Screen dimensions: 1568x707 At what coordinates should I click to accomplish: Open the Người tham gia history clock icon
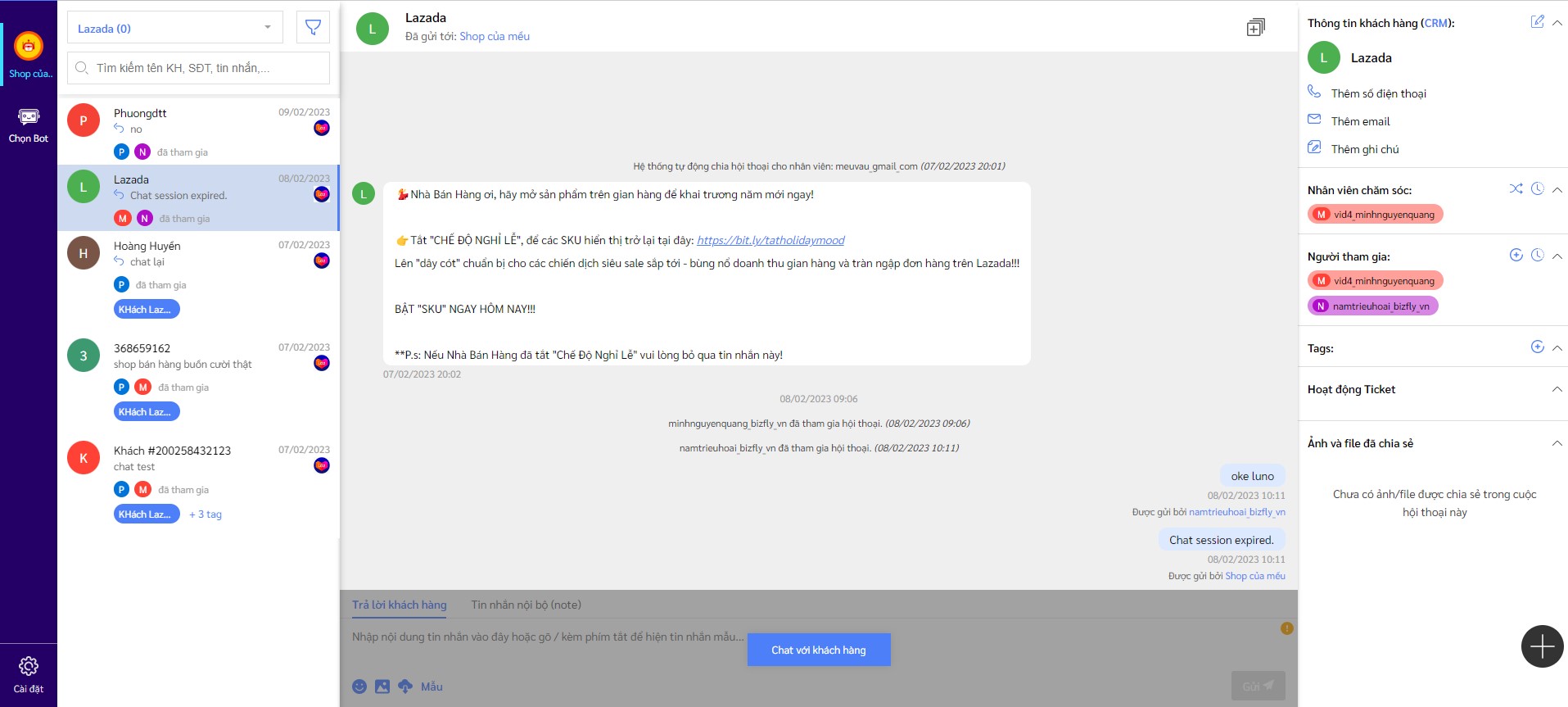(1538, 255)
